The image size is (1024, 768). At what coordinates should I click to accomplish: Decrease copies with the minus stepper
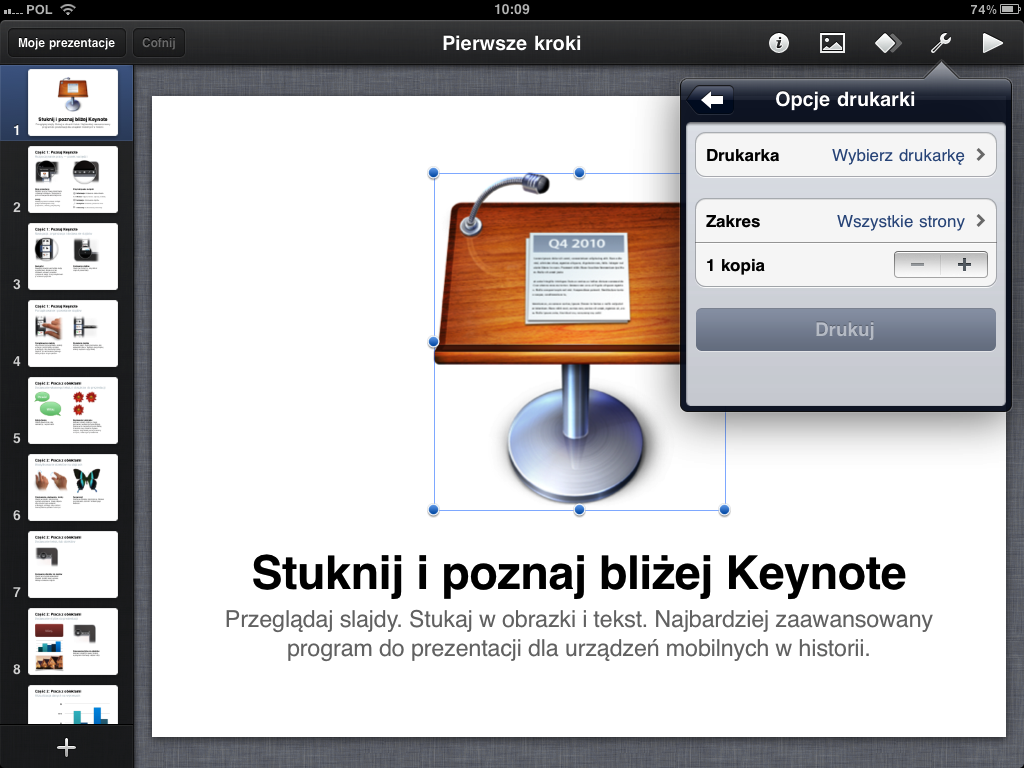click(917, 264)
